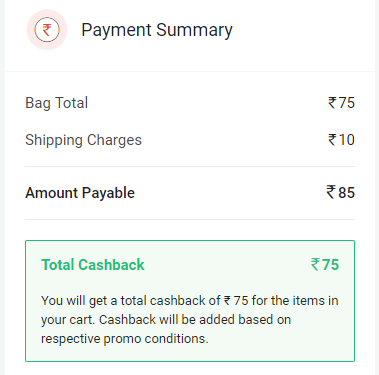
Task: Click the Amount Payable value ₹85
Action: point(340,192)
